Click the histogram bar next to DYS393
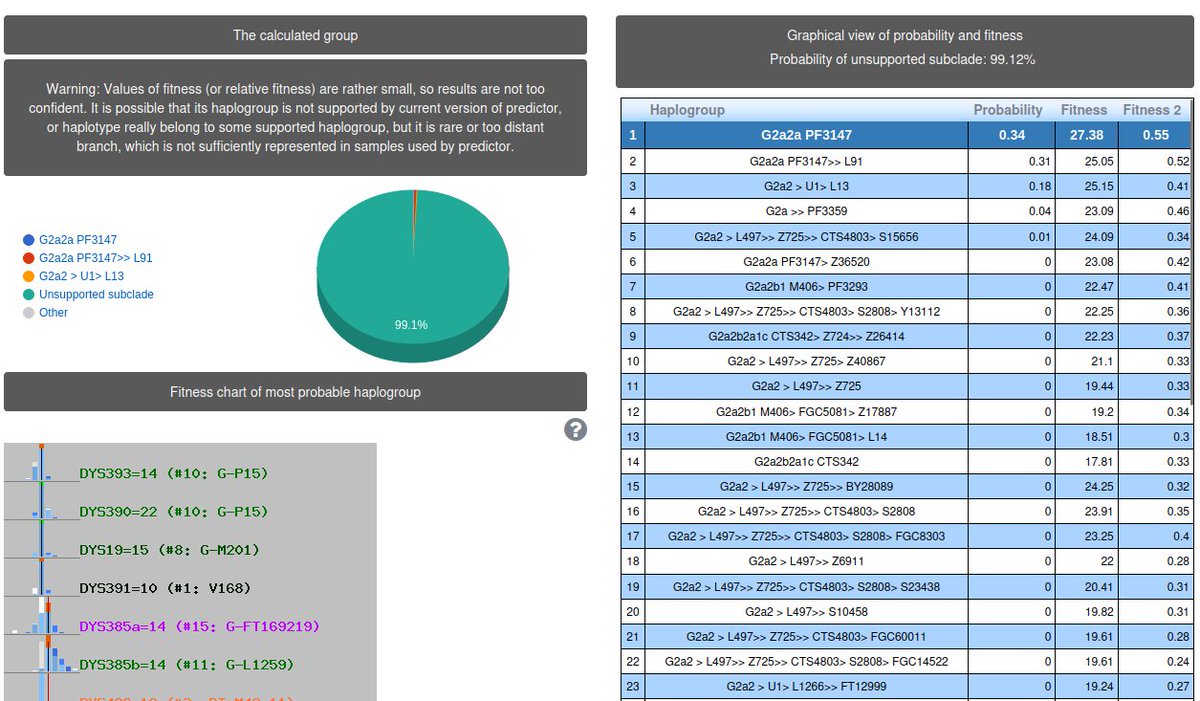 pos(40,463)
